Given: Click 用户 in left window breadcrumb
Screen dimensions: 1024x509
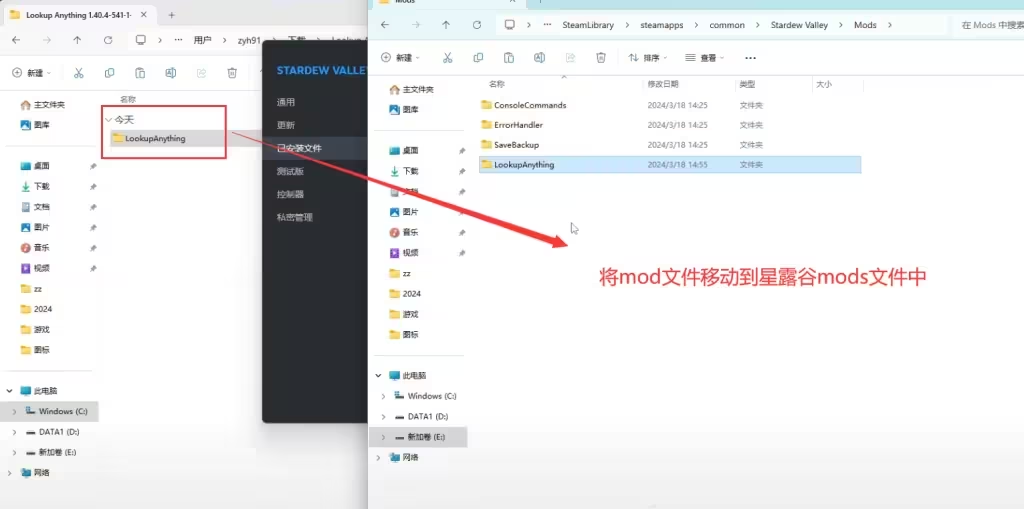Looking at the screenshot, I should pyautogui.click(x=202, y=40).
